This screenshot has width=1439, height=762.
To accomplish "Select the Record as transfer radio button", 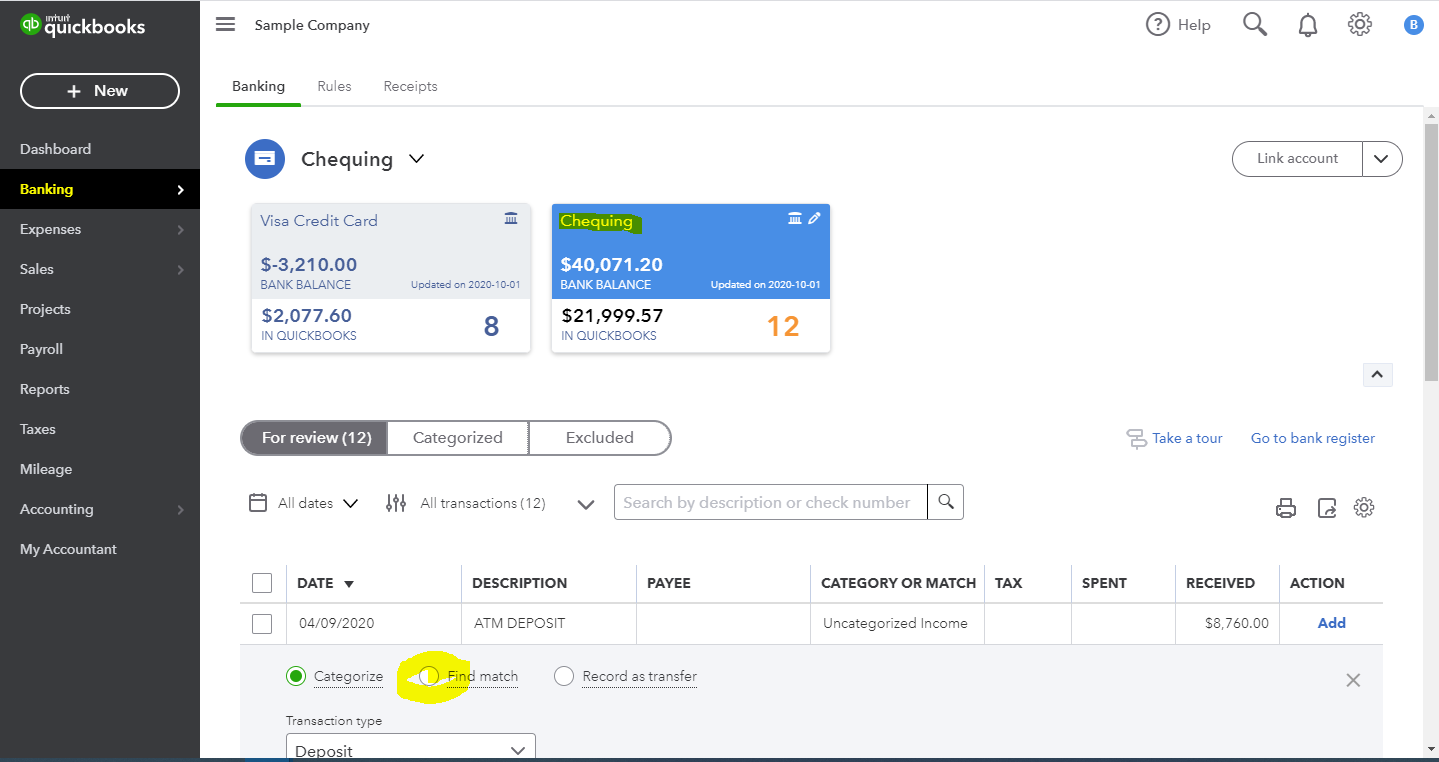I will tap(564, 676).
